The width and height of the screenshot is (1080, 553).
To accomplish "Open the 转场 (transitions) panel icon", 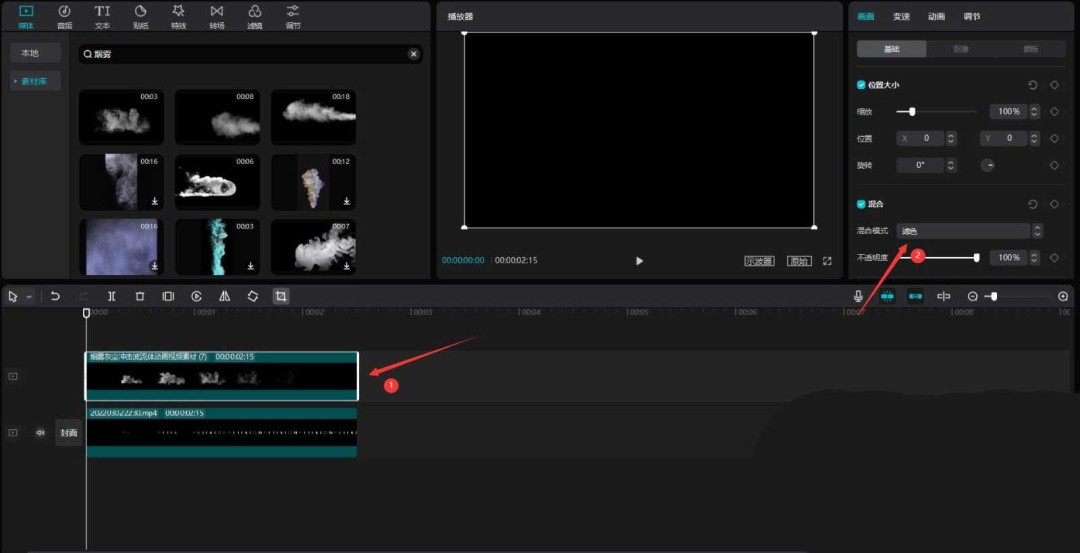I will click(217, 15).
